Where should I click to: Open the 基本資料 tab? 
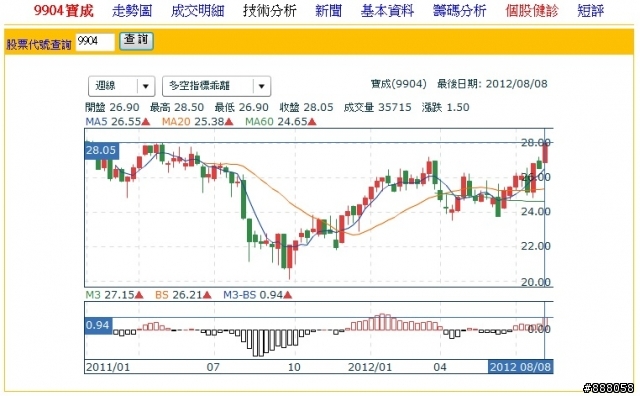pyautogui.click(x=387, y=11)
